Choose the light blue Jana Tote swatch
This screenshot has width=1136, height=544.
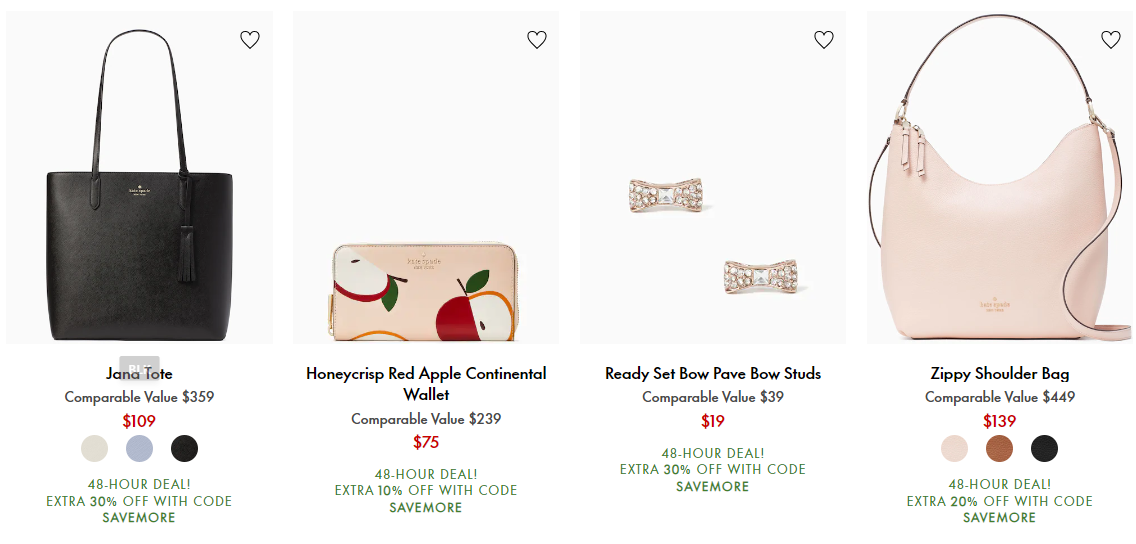point(139,448)
